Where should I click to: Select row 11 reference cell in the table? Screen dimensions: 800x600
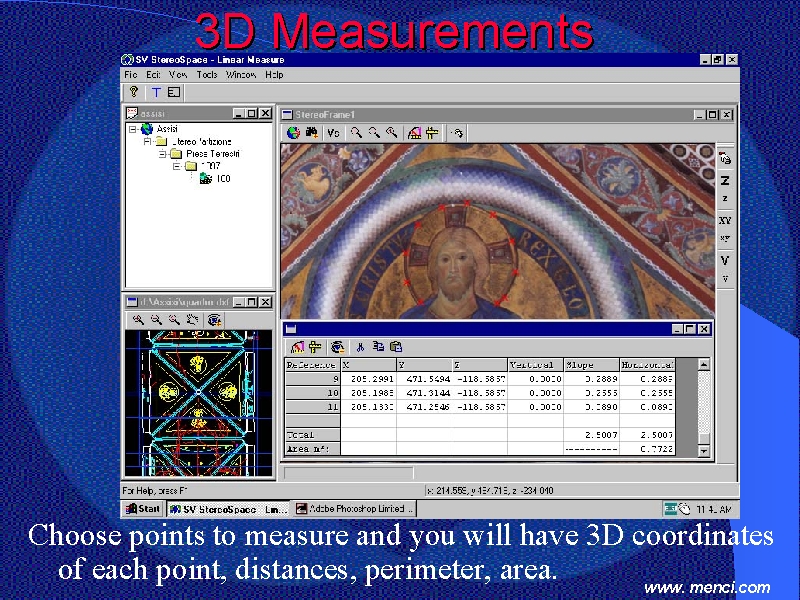click(x=312, y=407)
